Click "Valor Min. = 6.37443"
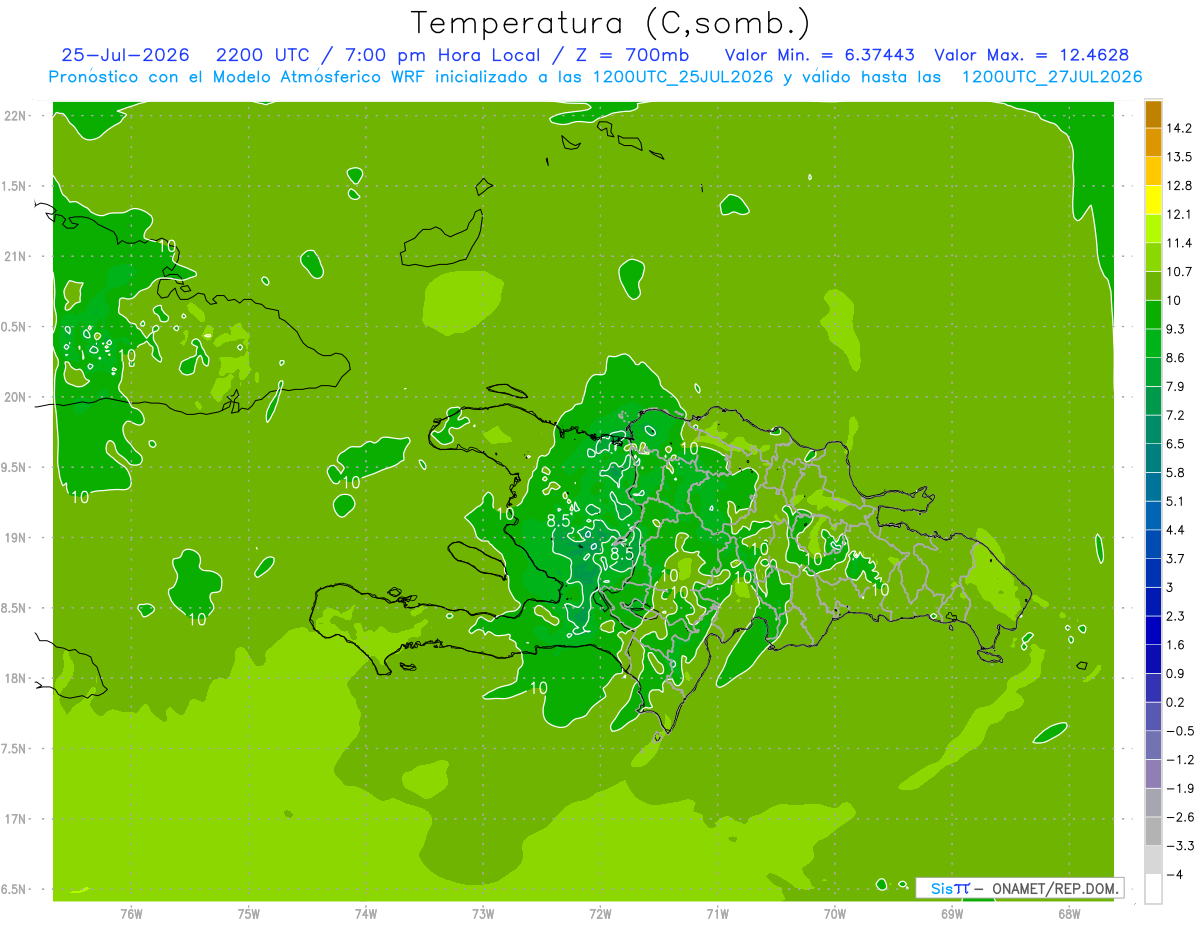Image resolution: width=1200 pixels, height=927 pixels. click(820, 55)
